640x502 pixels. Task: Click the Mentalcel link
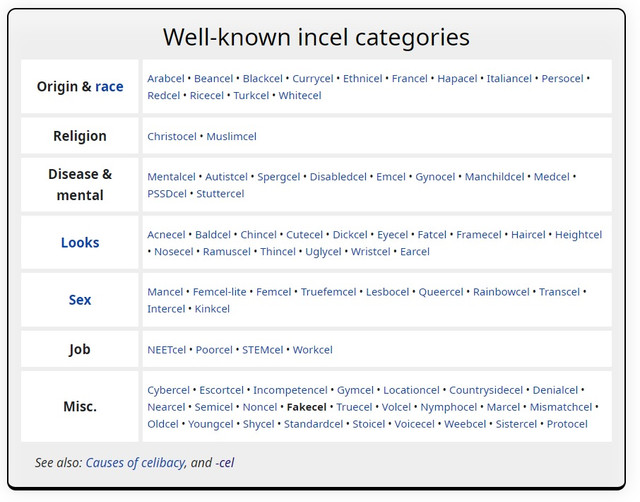[x=172, y=177]
